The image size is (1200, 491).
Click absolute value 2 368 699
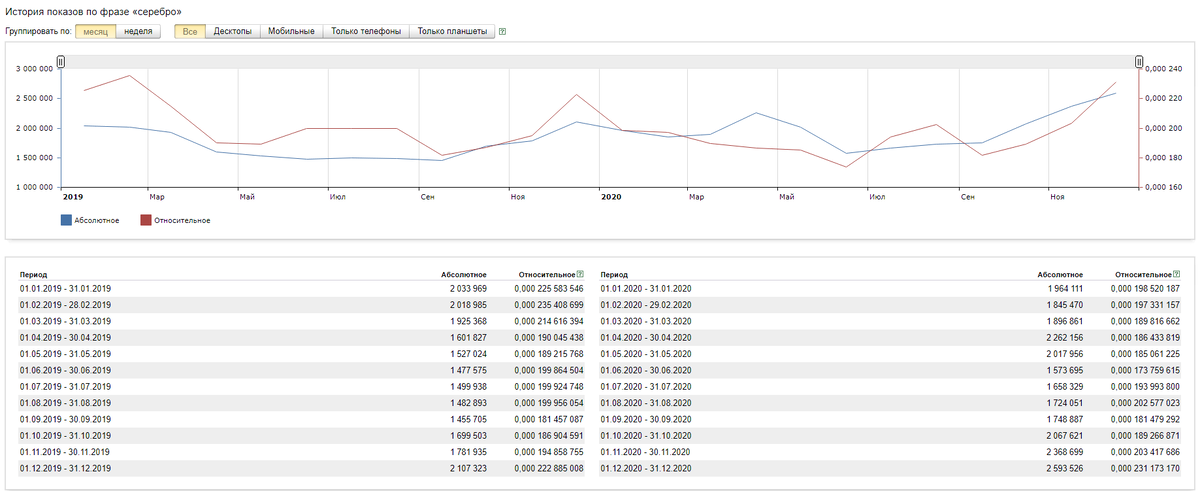(1063, 451)
